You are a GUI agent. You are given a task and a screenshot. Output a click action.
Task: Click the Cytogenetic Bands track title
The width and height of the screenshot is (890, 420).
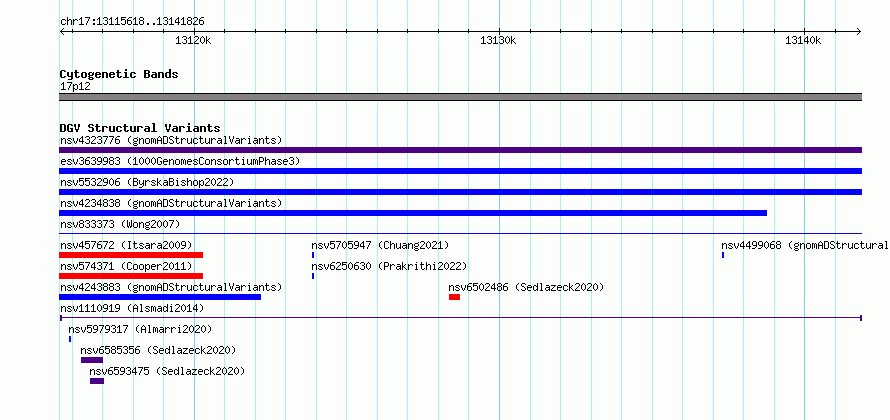tap(119, 74)
